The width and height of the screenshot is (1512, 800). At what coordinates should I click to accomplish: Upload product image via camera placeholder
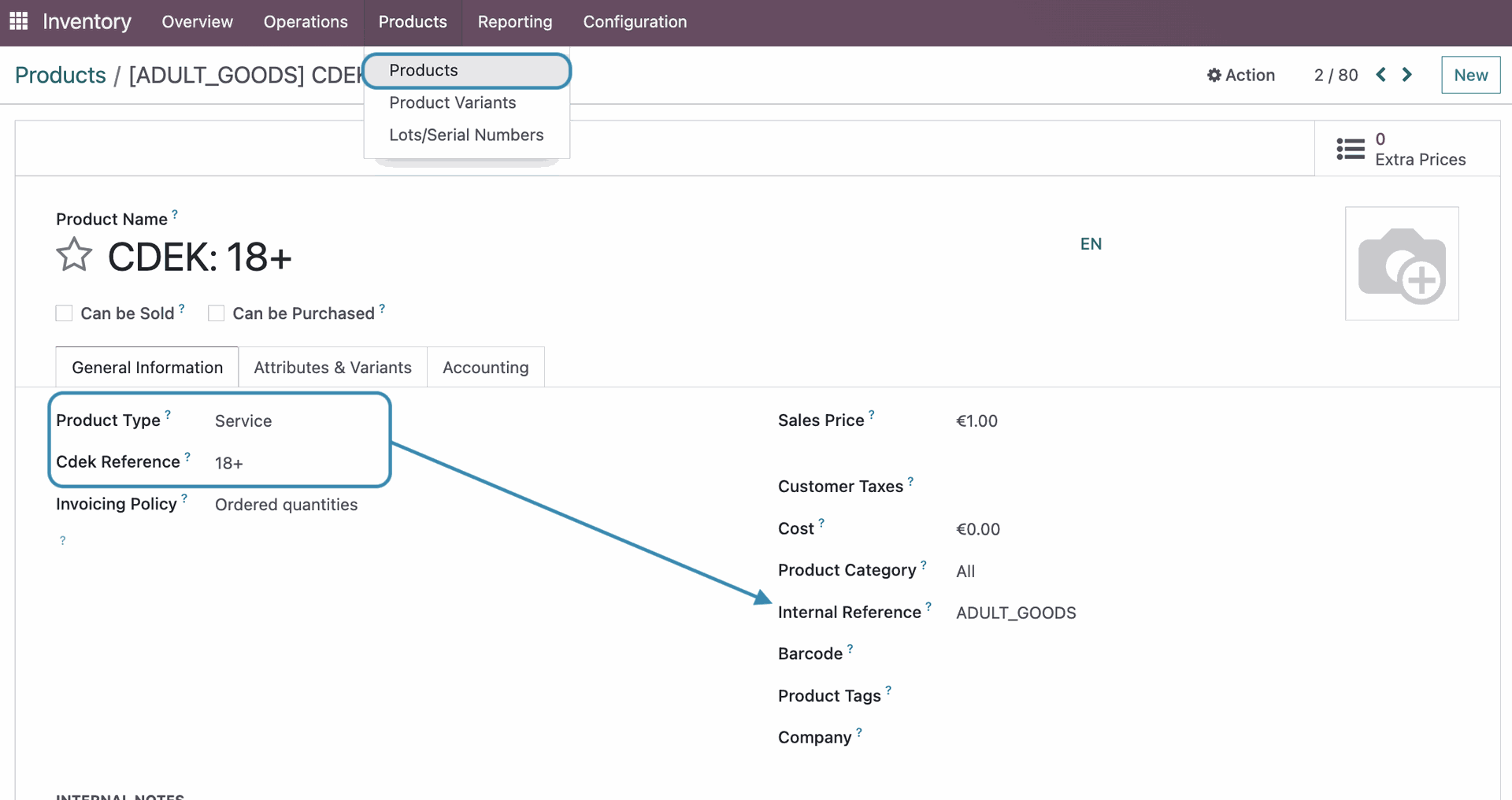1401,264
